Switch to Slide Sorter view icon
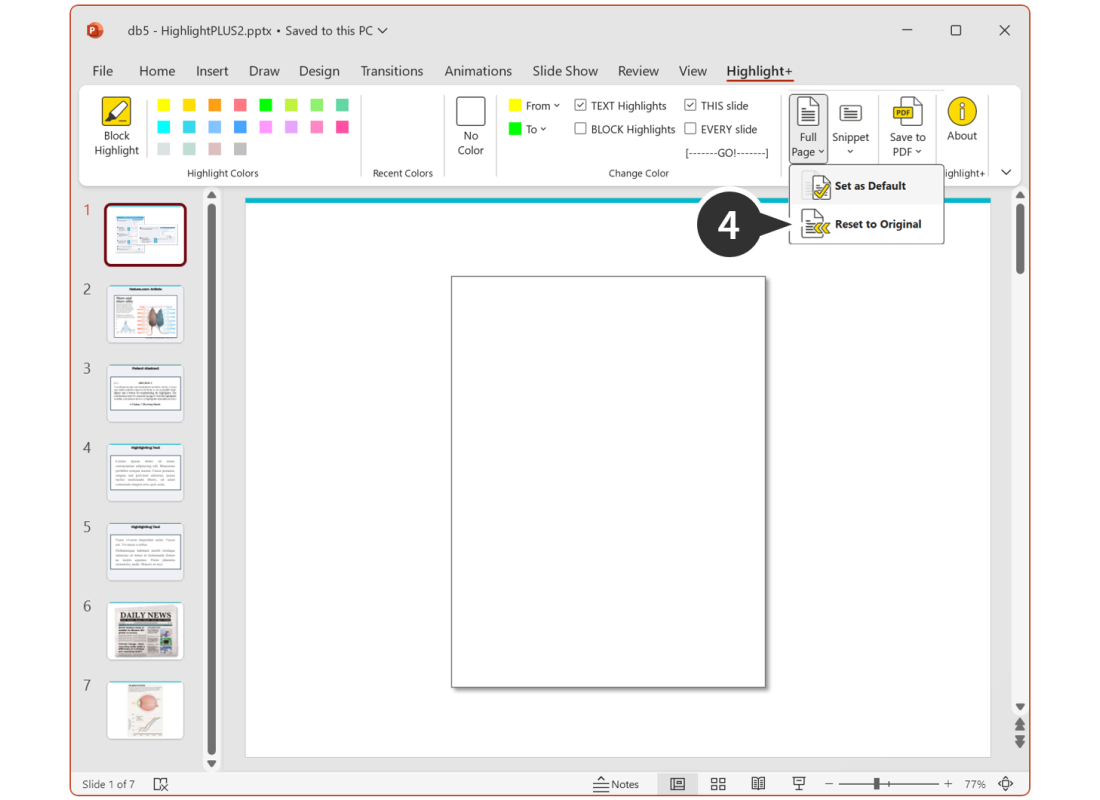The width and height of the screenshot is (1100, 800). point(718,784)
